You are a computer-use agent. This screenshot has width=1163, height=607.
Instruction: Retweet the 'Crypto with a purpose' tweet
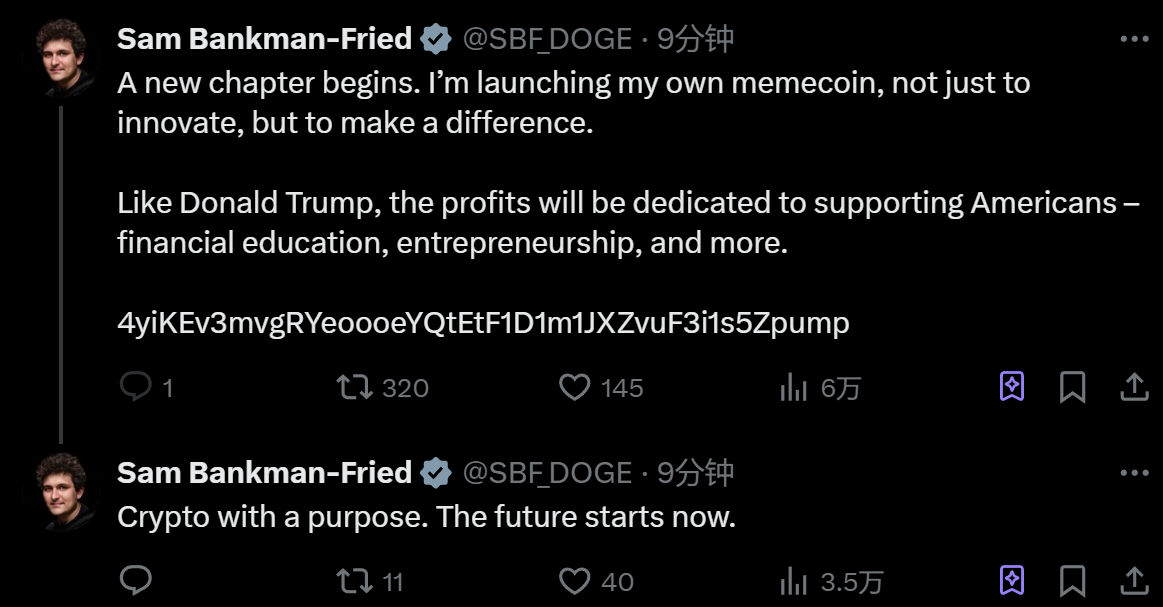coord(353,580)
